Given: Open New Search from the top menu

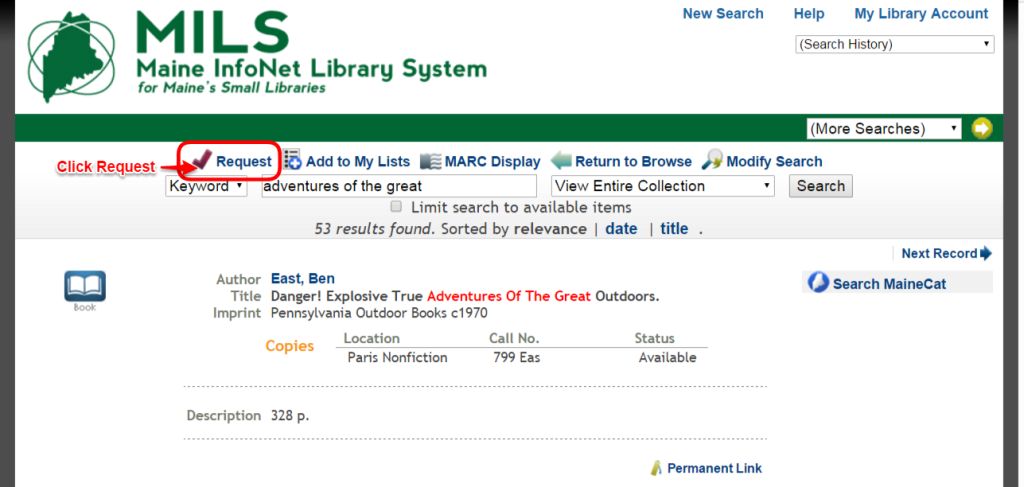Looking at the screenshot, I should tap(722, 14).
